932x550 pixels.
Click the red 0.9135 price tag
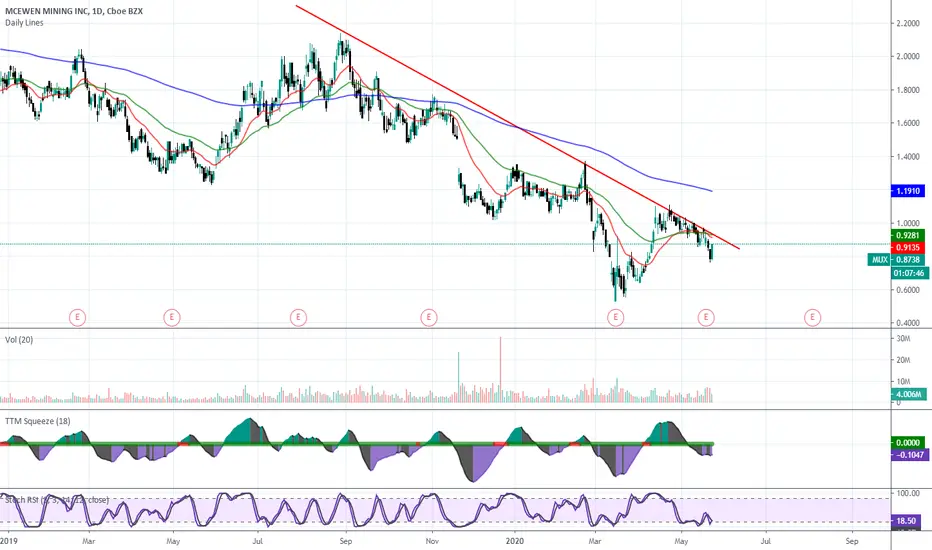pos(908,247)
